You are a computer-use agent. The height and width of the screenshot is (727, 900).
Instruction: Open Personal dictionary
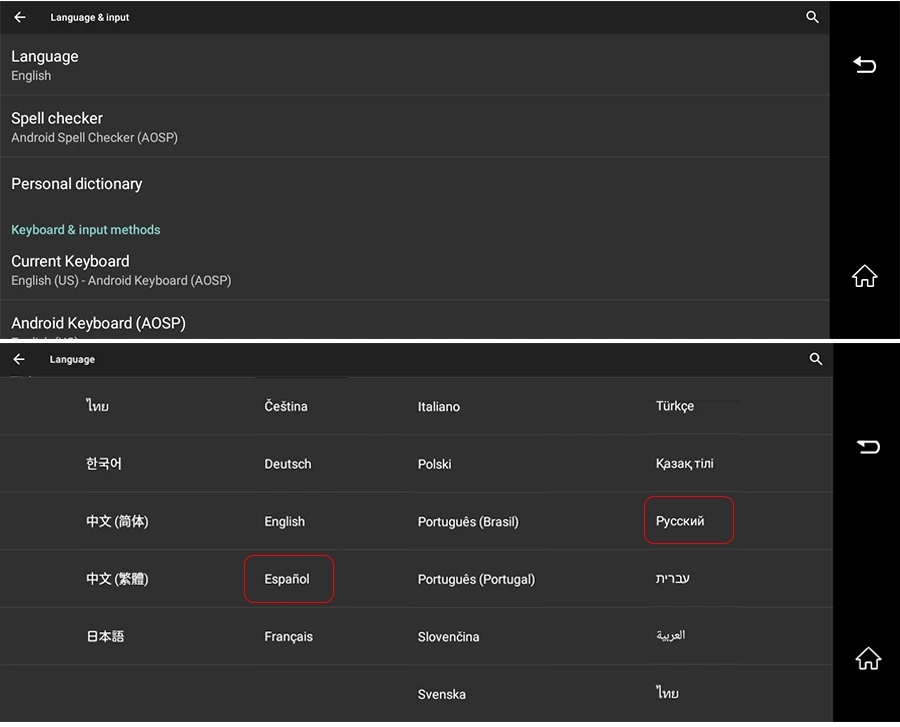(414, 184)
